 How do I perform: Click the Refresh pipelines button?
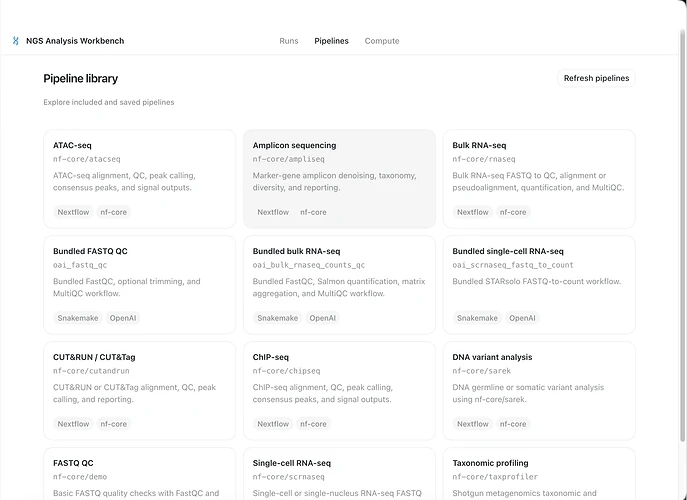point(596,78)
